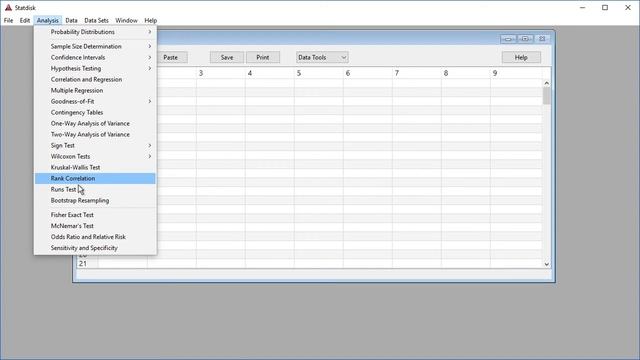Click the Help button in data window
This screenshot has height=360, width=640.
click(x=521, y=58)
